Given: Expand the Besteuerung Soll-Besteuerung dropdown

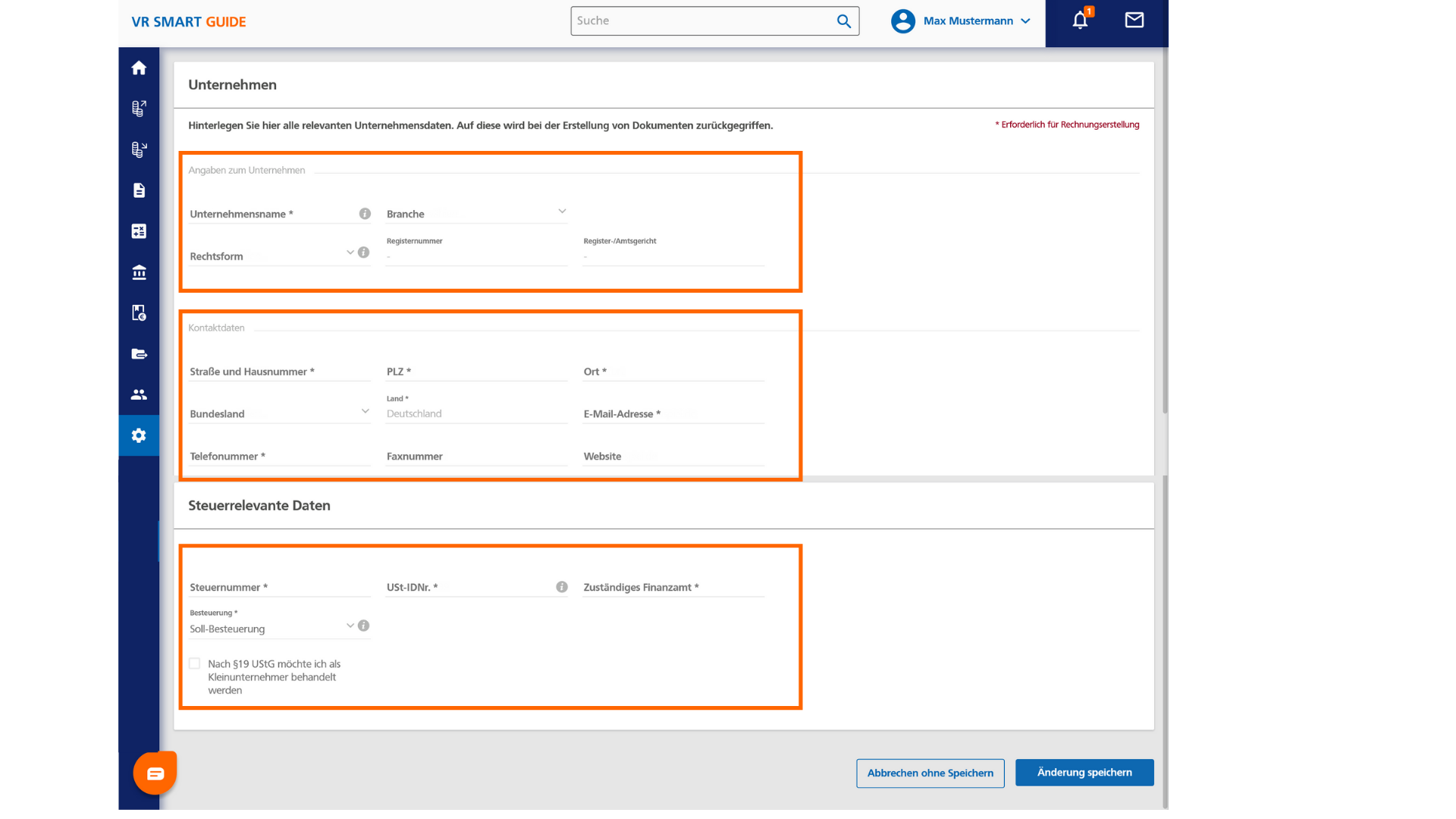Looking at the screenshot, I should (x=350, y=626).
